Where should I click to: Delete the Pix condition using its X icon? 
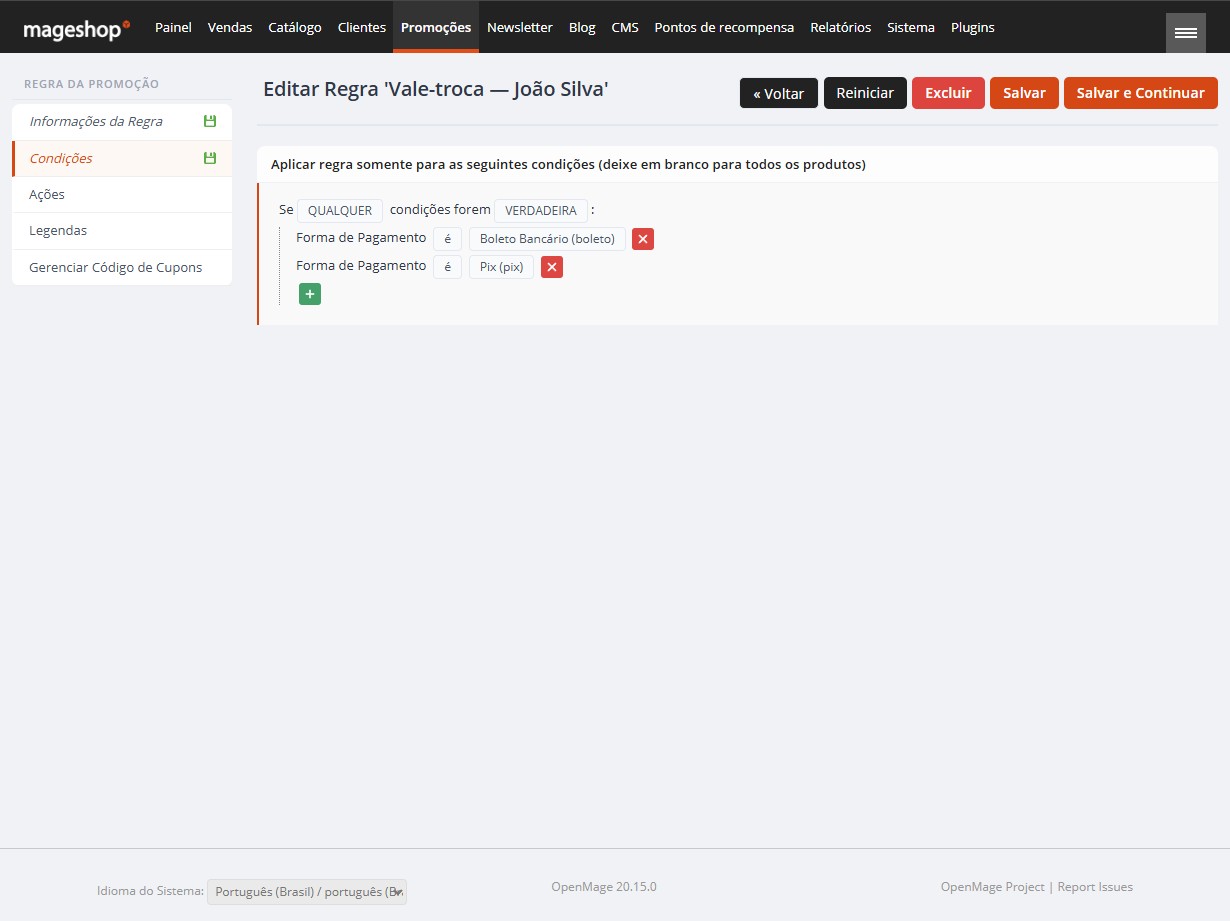(551, 266)
